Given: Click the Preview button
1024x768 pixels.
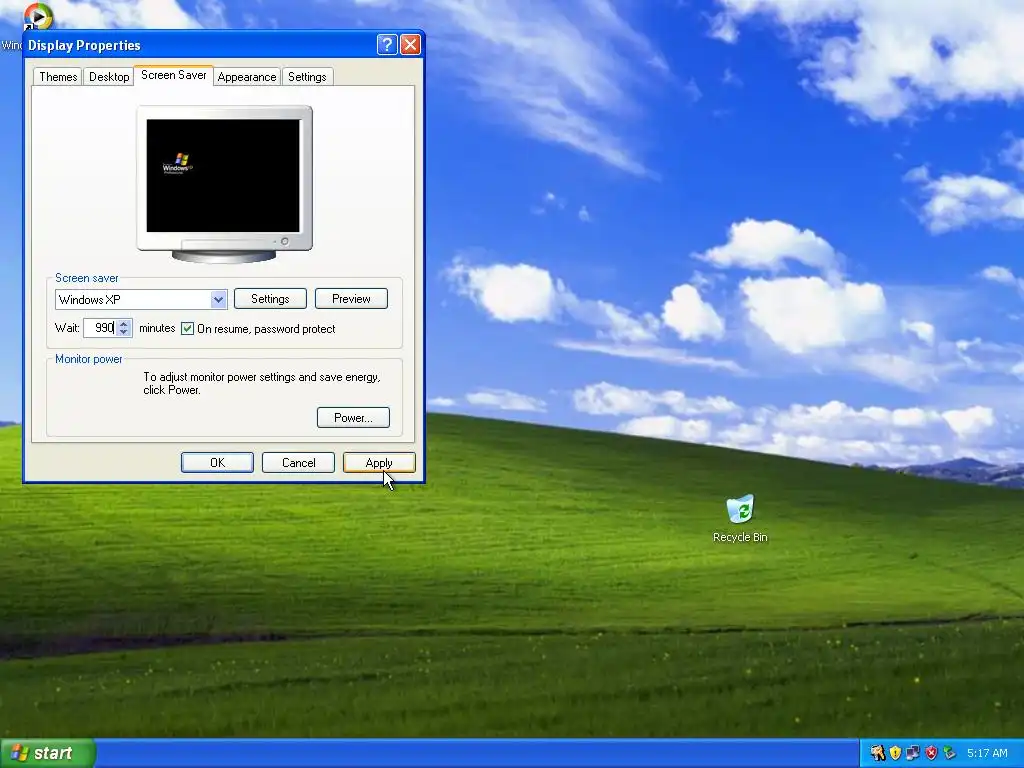Looking at the screenshot, I should 351,298.
